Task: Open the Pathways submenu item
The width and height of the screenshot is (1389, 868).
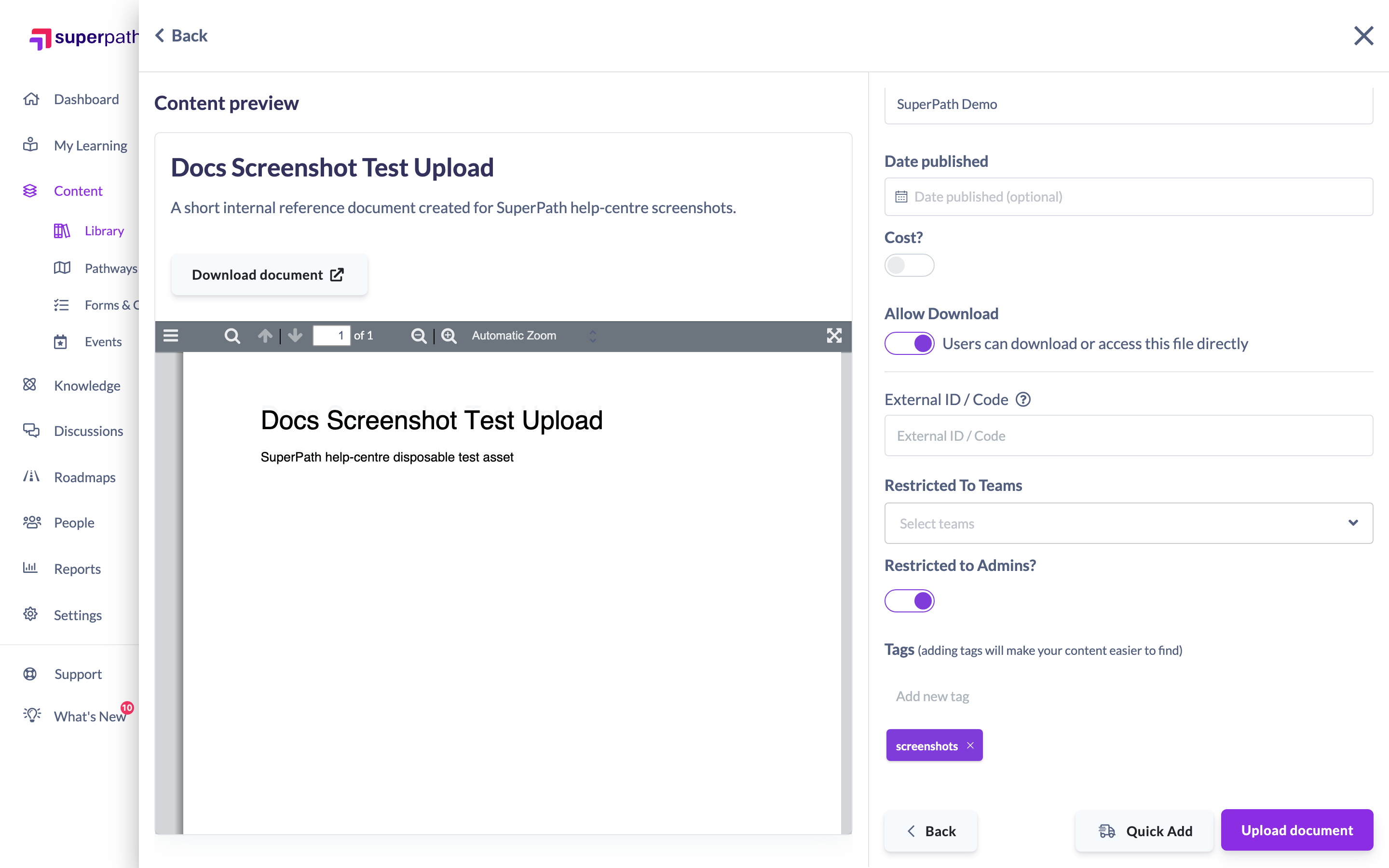Action: (111, 269)
